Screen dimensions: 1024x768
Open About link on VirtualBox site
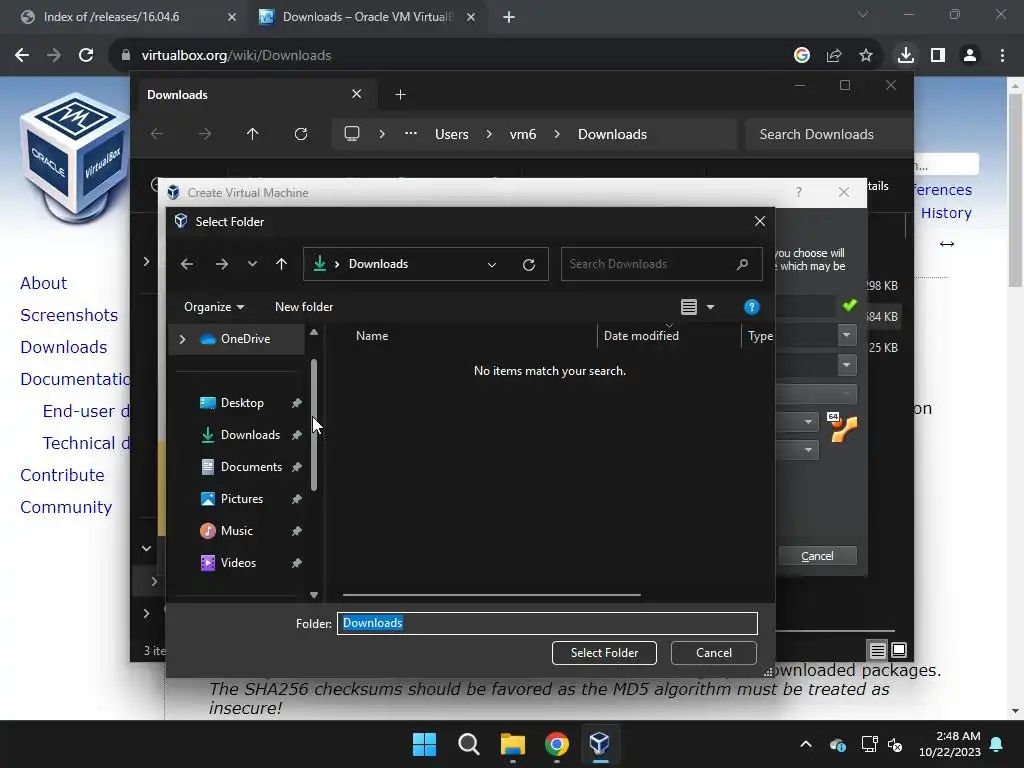point(43,283)
